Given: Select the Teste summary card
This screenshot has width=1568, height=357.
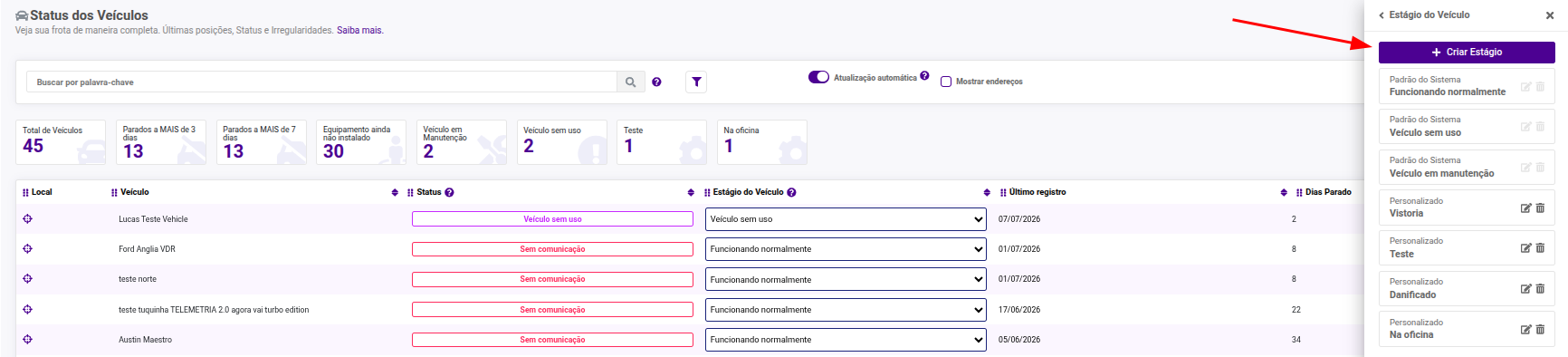Looking at the screenshot, I should coord(662,142).
